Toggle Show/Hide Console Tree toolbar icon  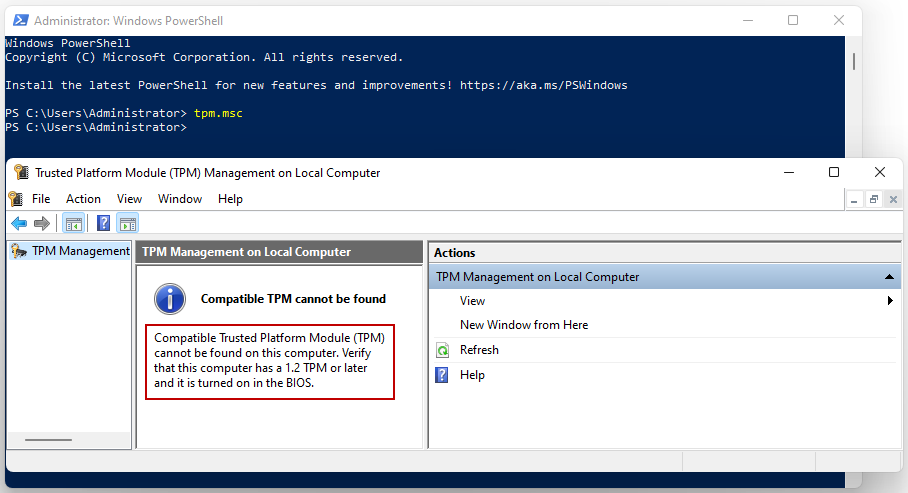pos(74,223)
